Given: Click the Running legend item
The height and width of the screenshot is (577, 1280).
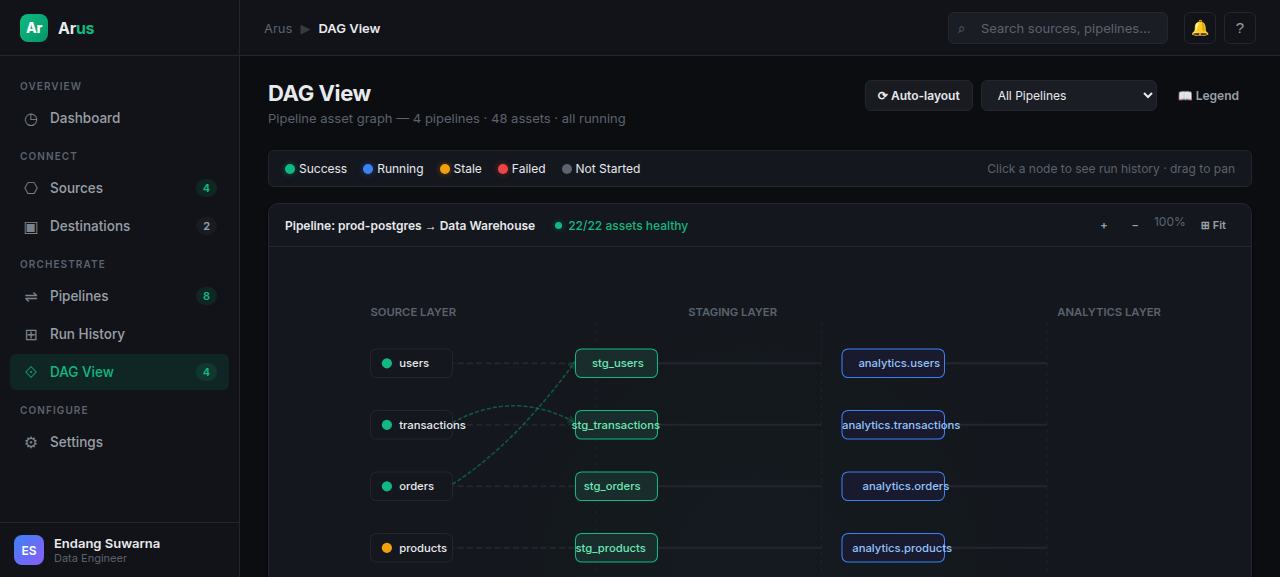Looking at the screenshot, I should click(x=393, y=169).
